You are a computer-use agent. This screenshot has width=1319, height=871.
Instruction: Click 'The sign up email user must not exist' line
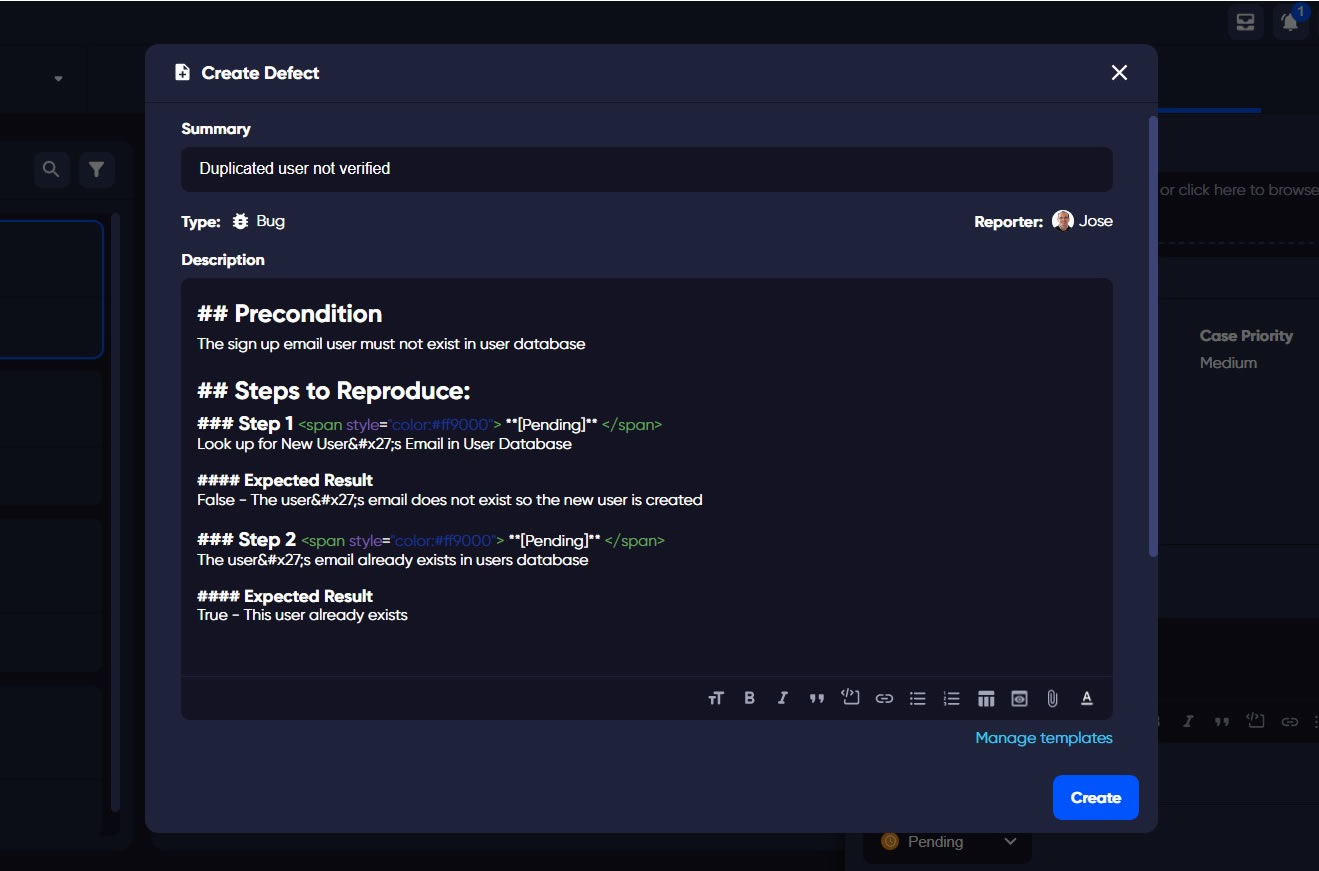pyautogui.click(x=391, y=344)
